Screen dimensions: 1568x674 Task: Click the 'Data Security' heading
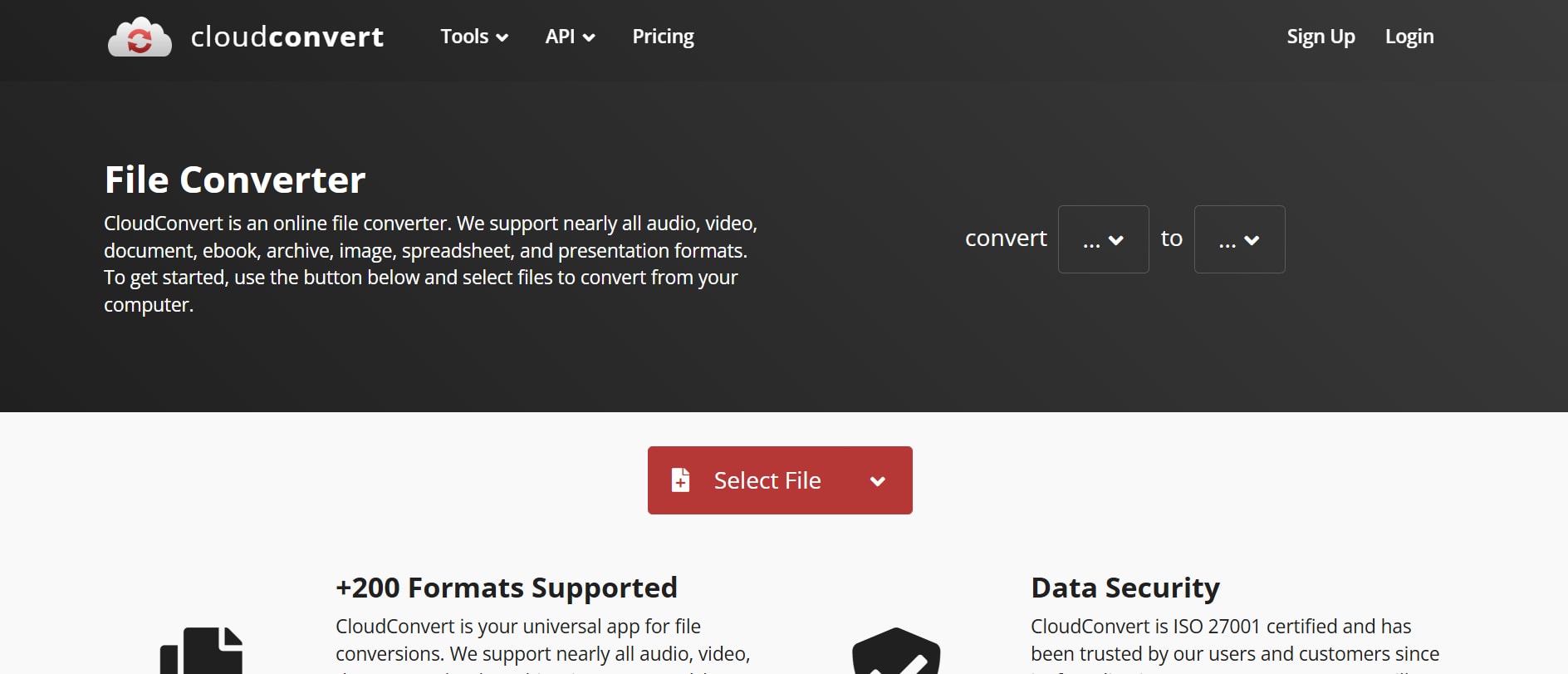[x=1125, y=588]
